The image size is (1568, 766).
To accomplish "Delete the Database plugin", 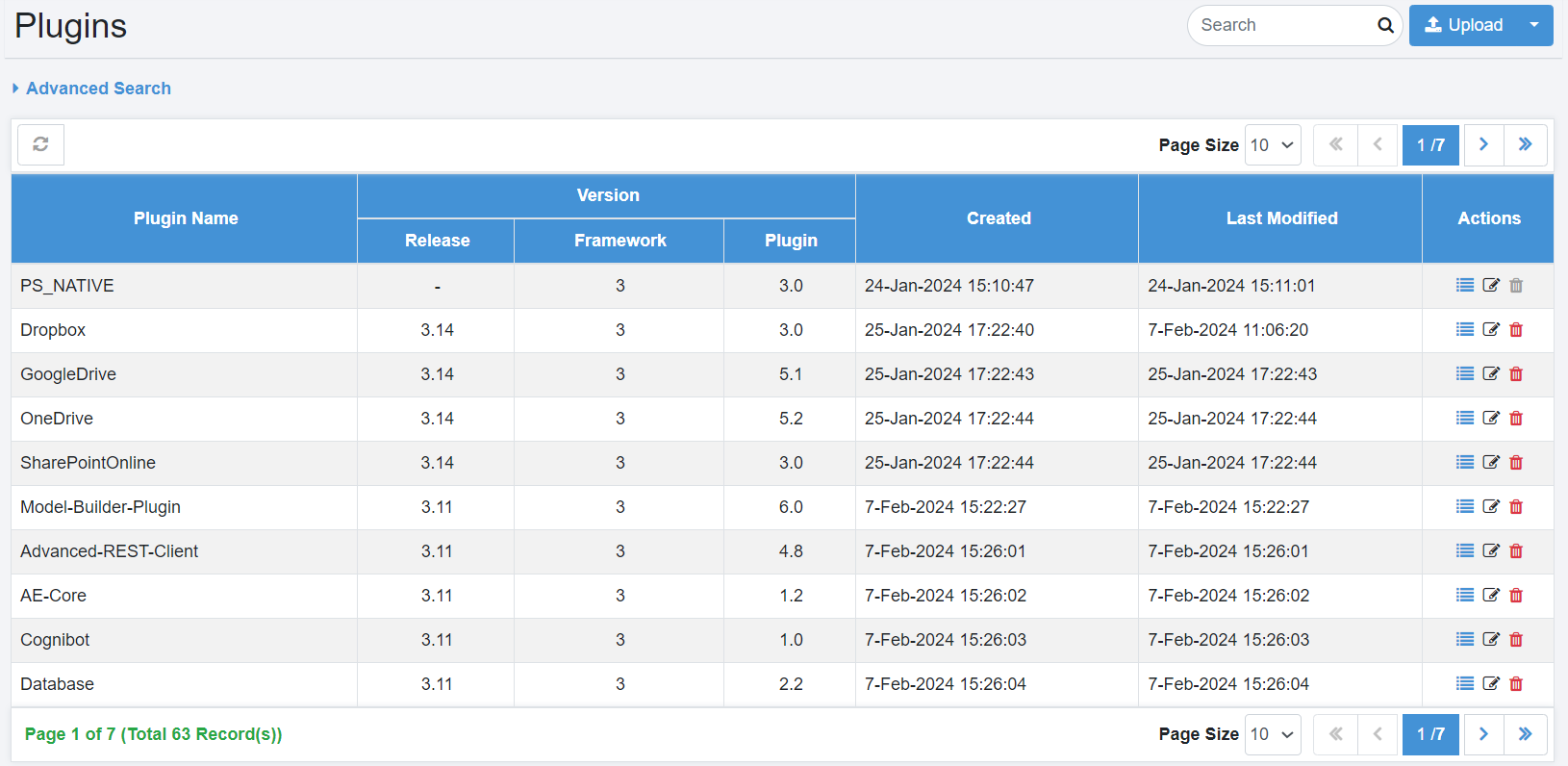I will [1516, 683].
